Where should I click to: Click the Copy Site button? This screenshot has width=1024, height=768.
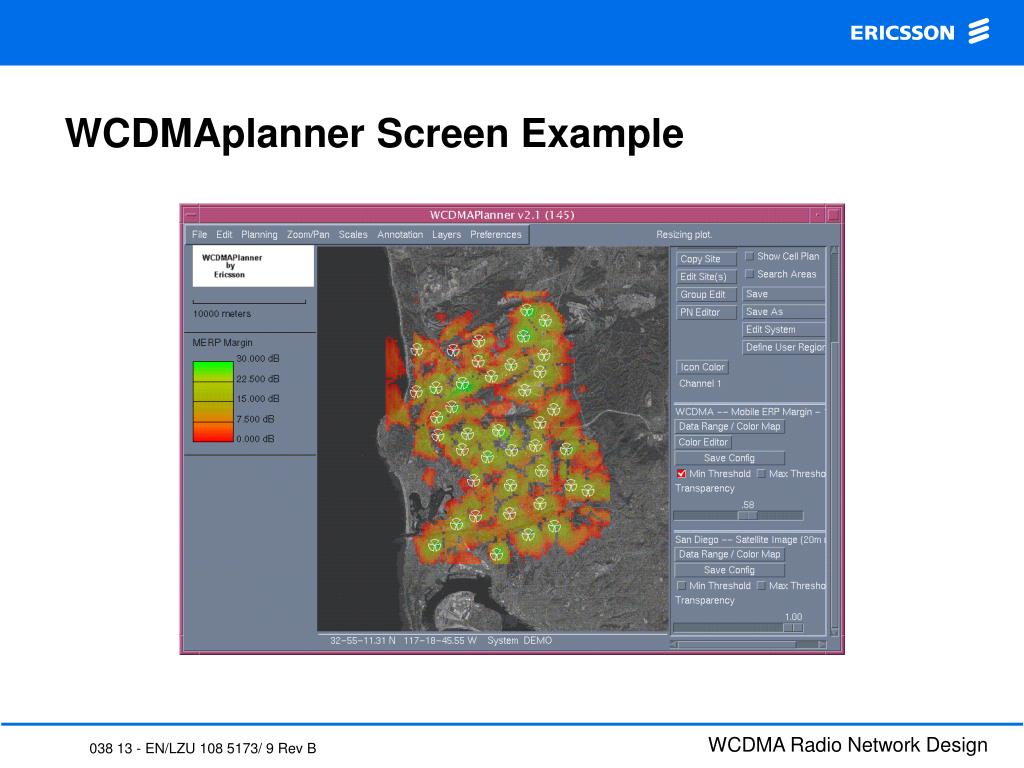pyautogui.click(x=706, y=259)
